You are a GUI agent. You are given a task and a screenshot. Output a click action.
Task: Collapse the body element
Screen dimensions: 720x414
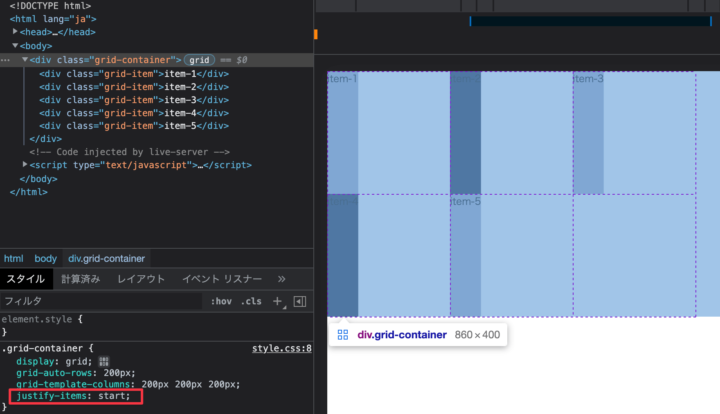click(x=15, y=45)
